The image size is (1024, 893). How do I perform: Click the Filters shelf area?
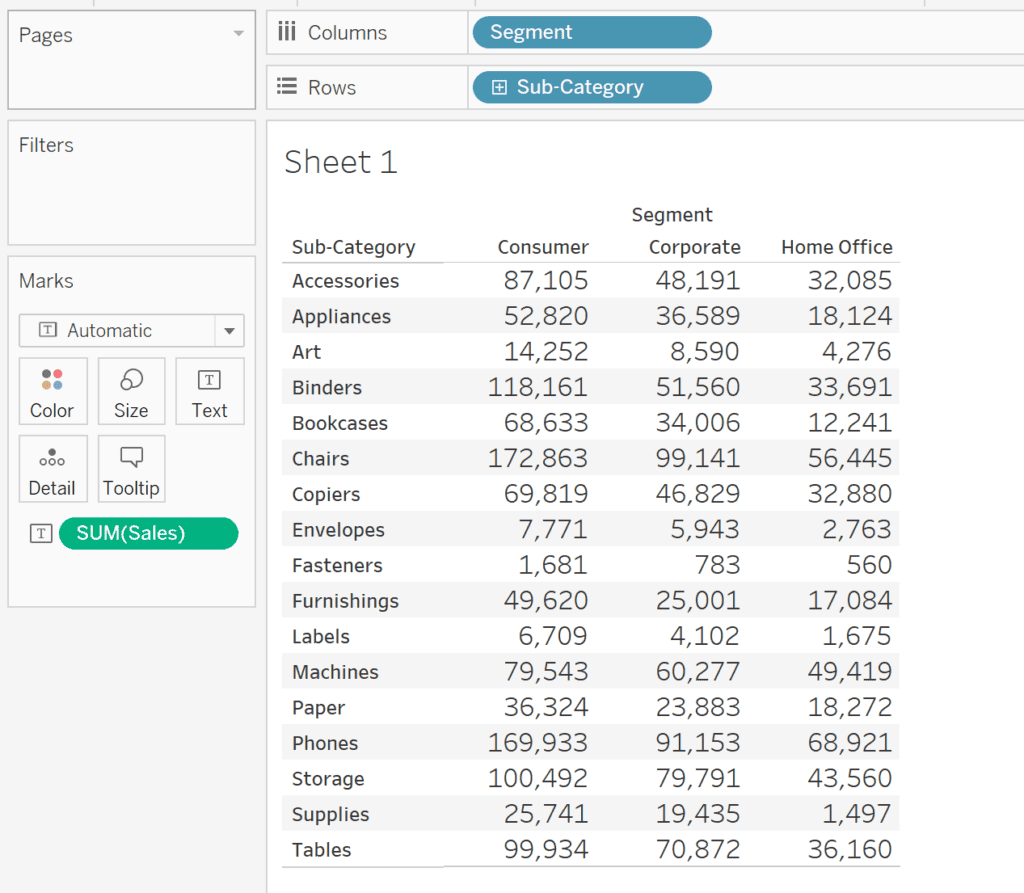131,190
